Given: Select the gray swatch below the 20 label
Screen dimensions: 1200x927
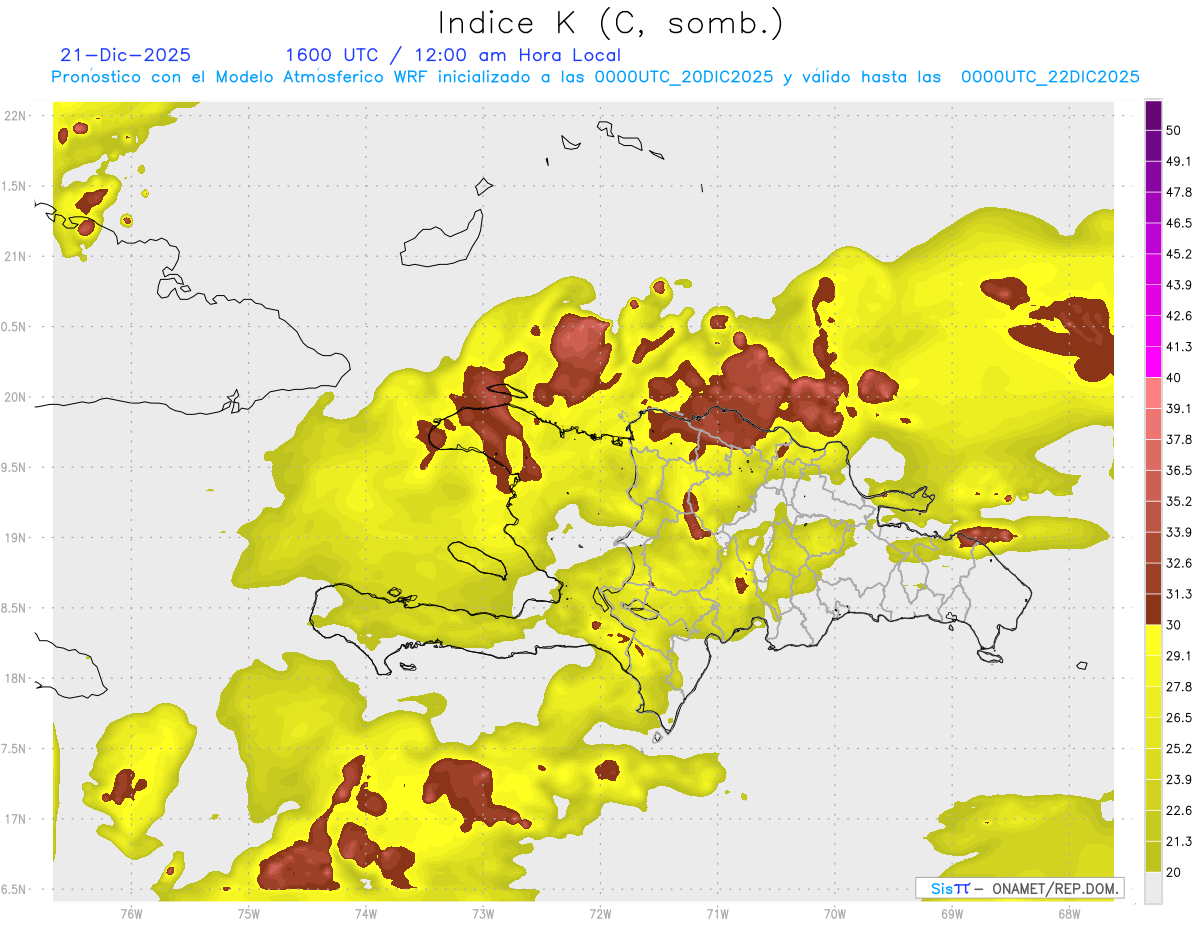Looking at the screenshot, I should tap(1153, 888).
